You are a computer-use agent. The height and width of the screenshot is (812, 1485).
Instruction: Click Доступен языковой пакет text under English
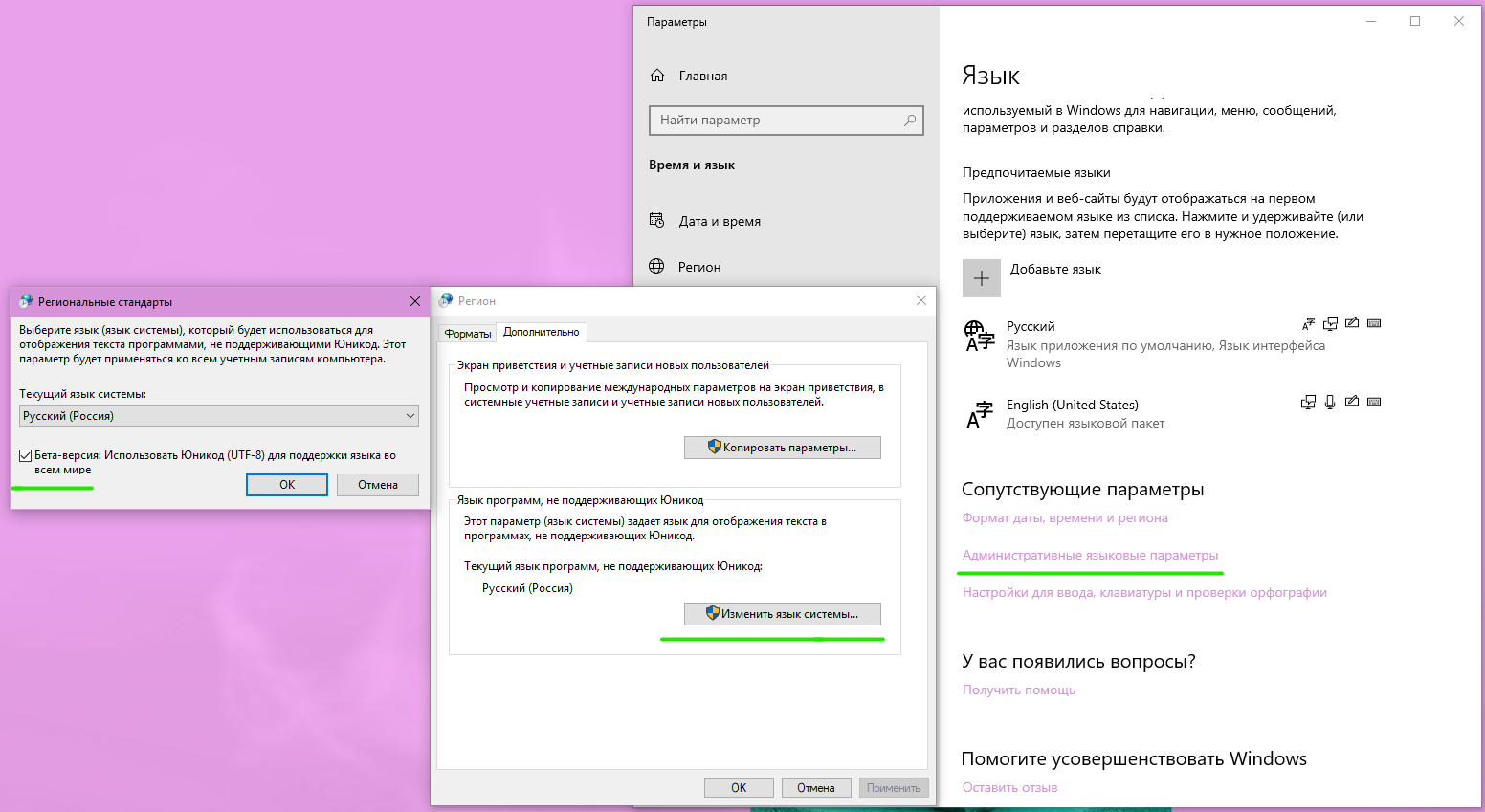click(1085, 424)
